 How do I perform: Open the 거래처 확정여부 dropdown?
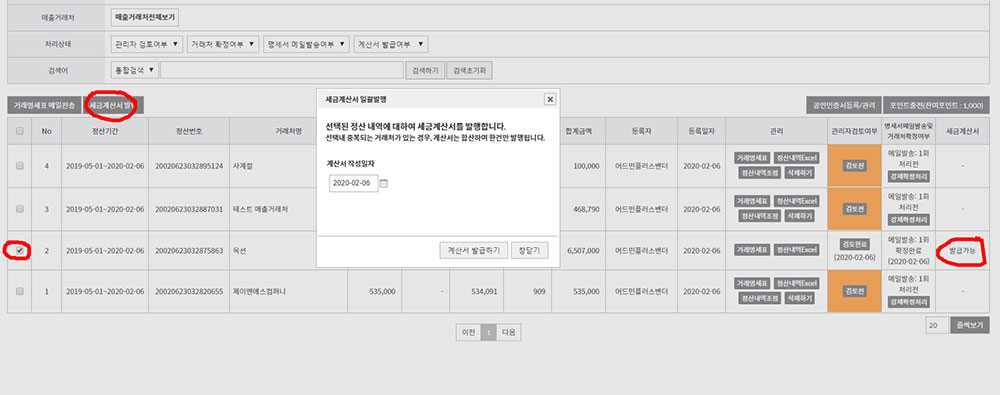[223, 44]
